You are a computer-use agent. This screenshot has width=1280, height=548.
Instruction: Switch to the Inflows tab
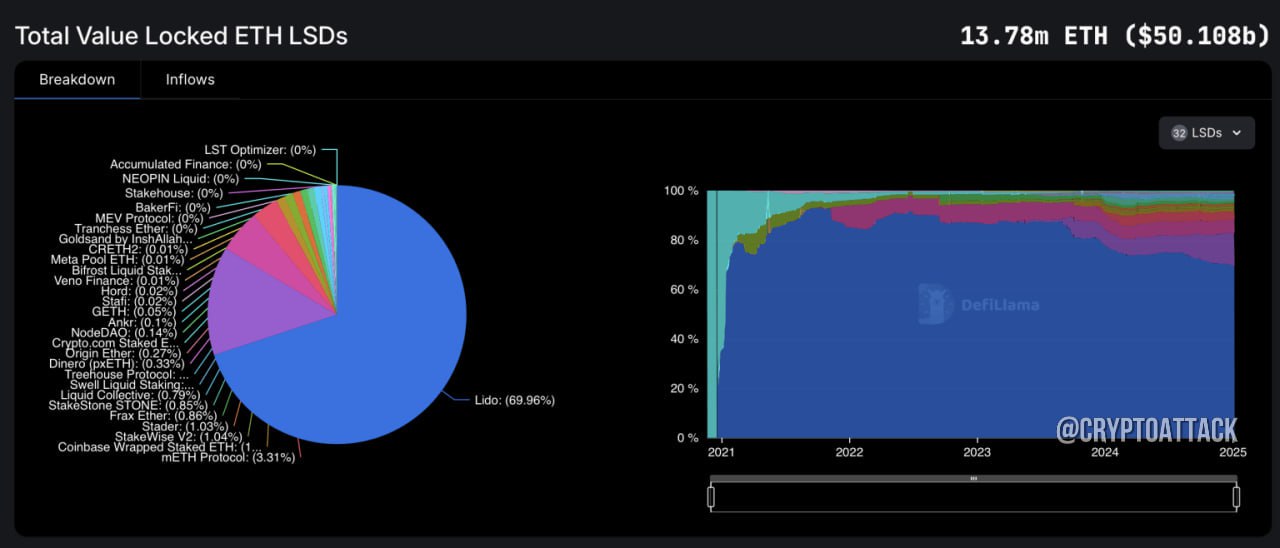[190, 80]
